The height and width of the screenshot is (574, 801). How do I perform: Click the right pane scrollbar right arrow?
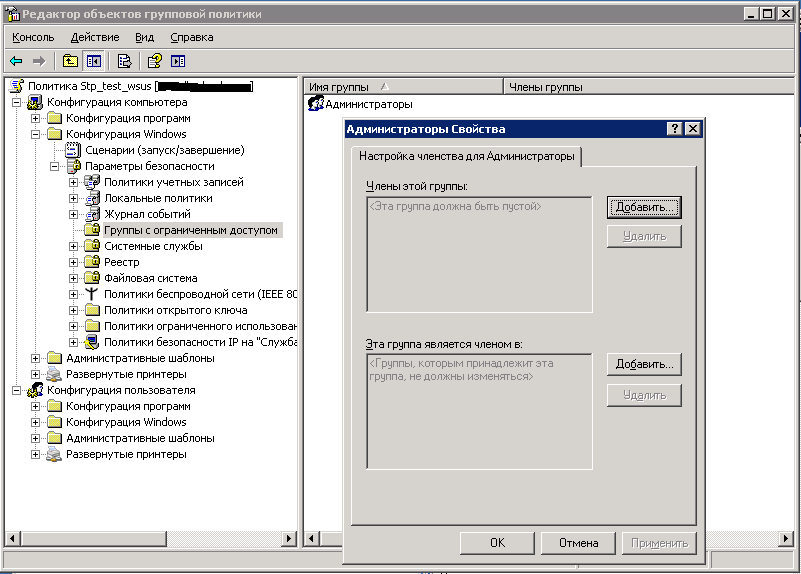(x=787, y=538)
